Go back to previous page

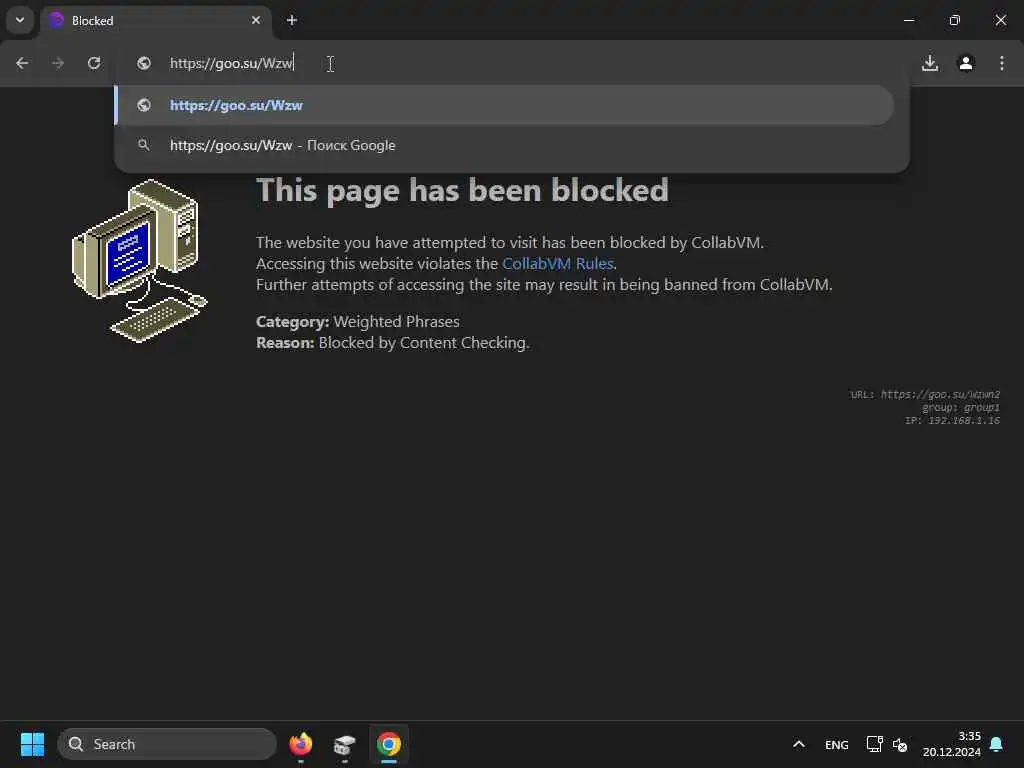tap(22, 63)
